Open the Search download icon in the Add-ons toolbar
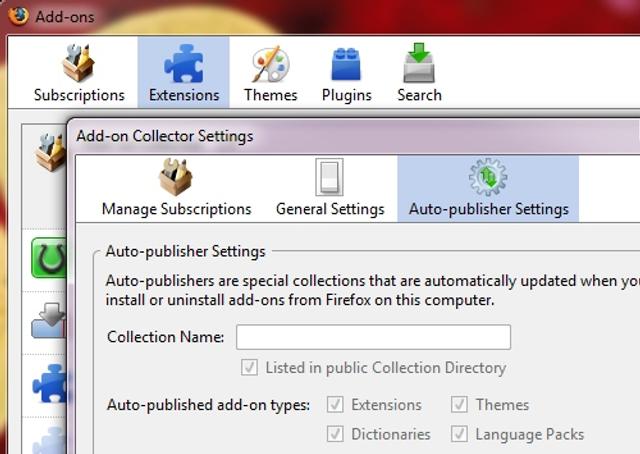Image resolution: width=640 pixels, height=454 pixels. 419,63
